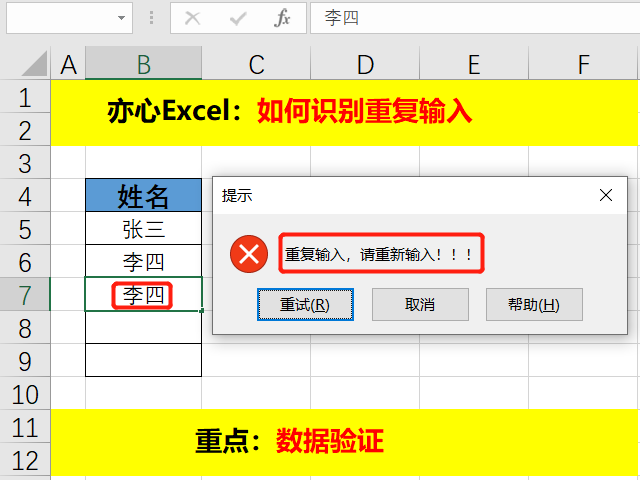Click the Retry 重试(R) button
Image resolution: width=640 pixels, height=480 pixels.
305,304
